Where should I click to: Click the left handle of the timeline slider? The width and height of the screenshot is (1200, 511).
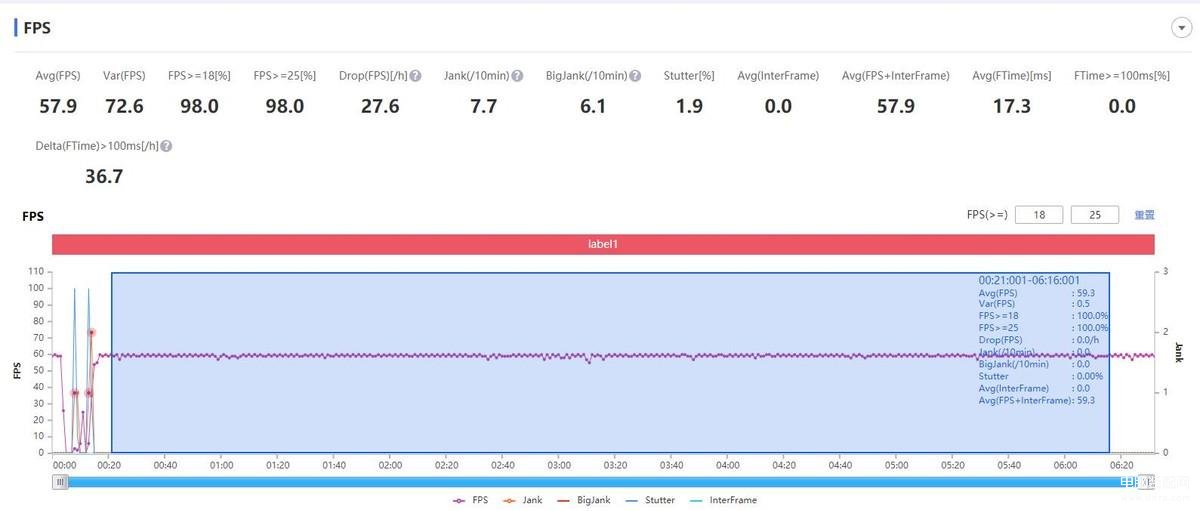61,482
